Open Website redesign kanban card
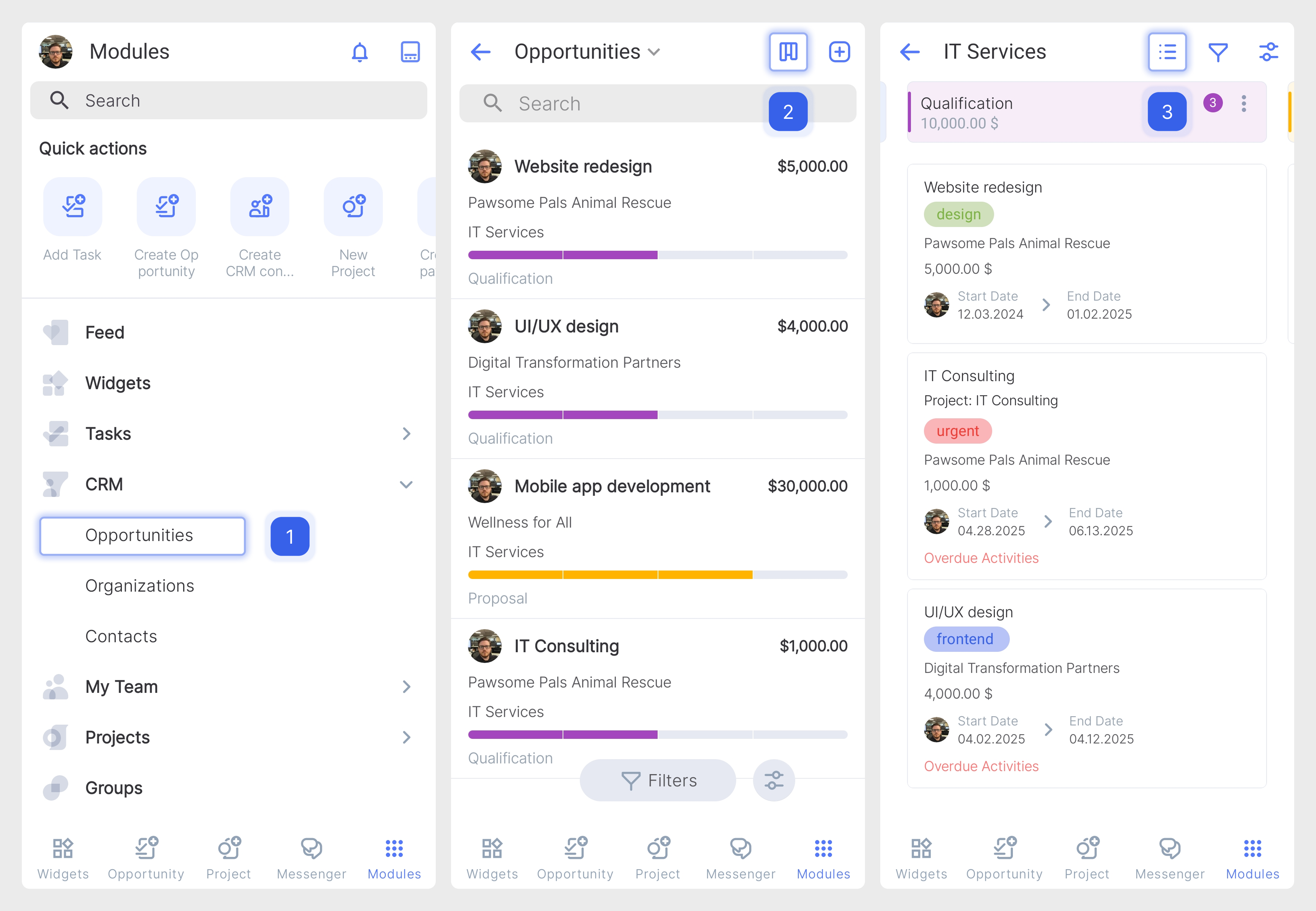The image size is (1316, 911). [1087, 254]
